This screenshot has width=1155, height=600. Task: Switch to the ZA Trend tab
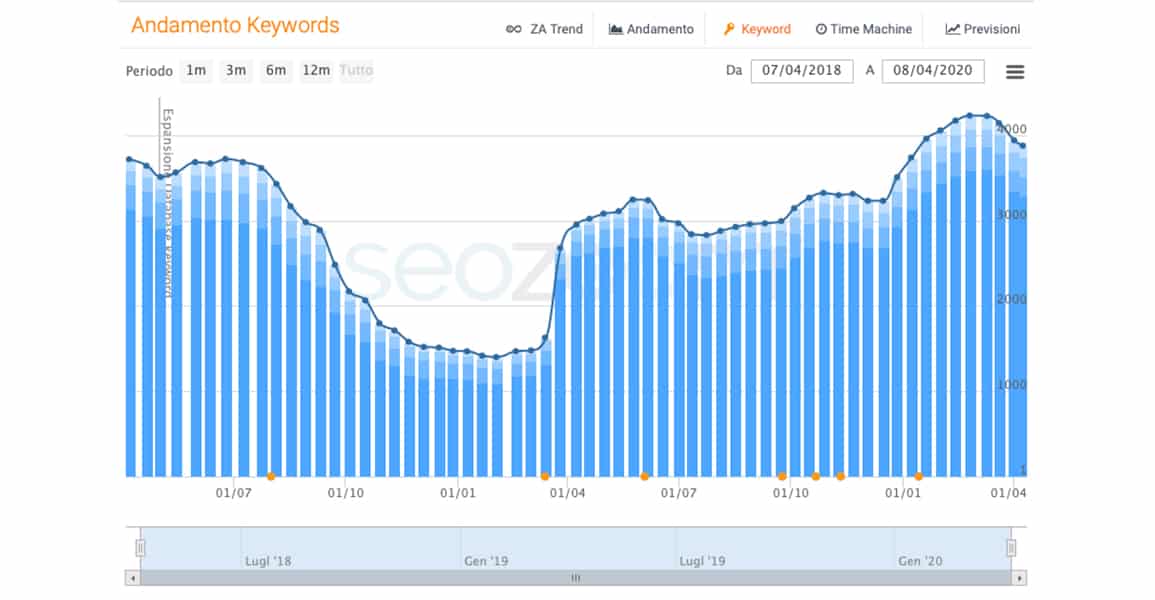[x=544, y=29]
